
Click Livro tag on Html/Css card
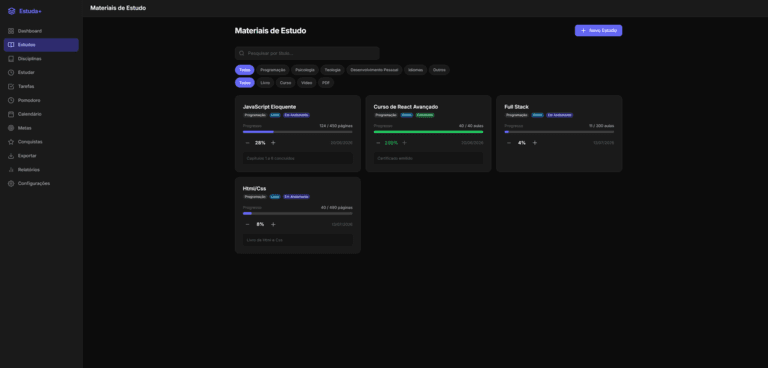pyautogui.click(x=275, y=196)
